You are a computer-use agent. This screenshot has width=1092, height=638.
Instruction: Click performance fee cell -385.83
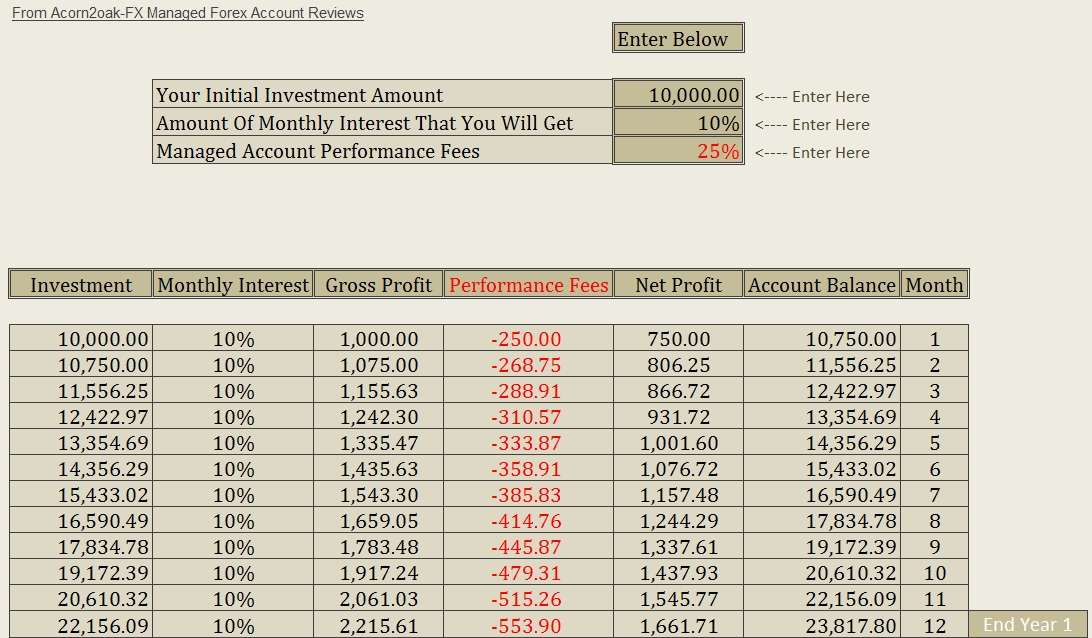coord(529,495)
